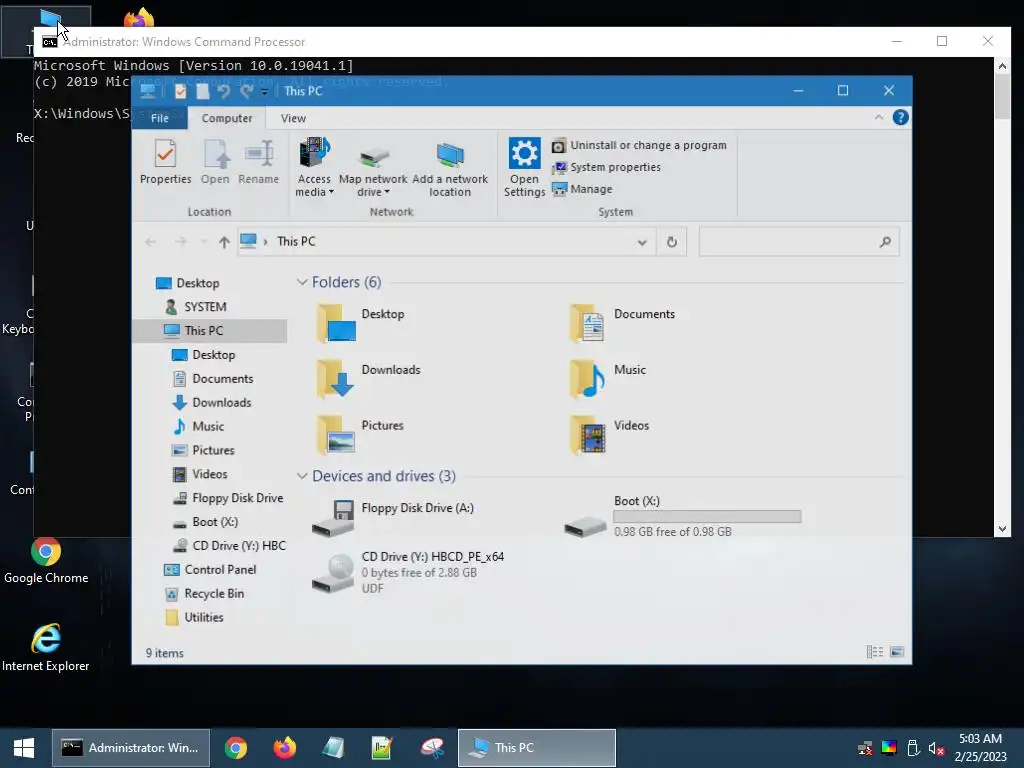Click the Explorer search box
Image resolution: width=1024 pixels, height=768 pixels.
(x=799, y=242)
